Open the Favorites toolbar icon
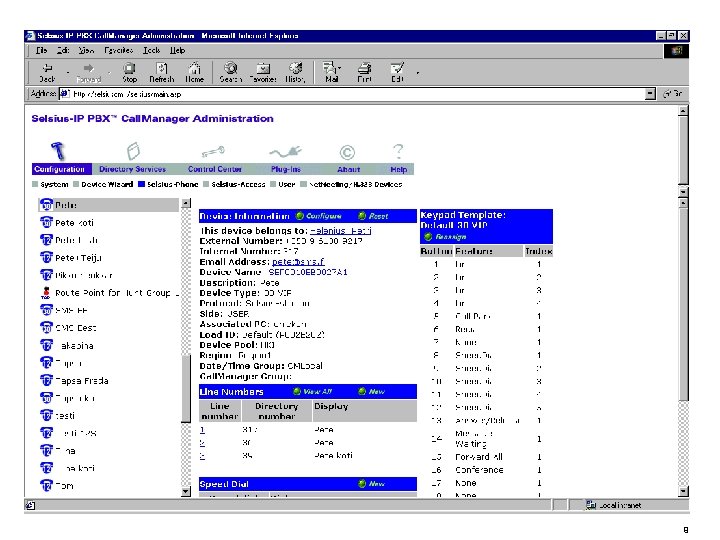 pyautogui.click(x=263, y=73)
